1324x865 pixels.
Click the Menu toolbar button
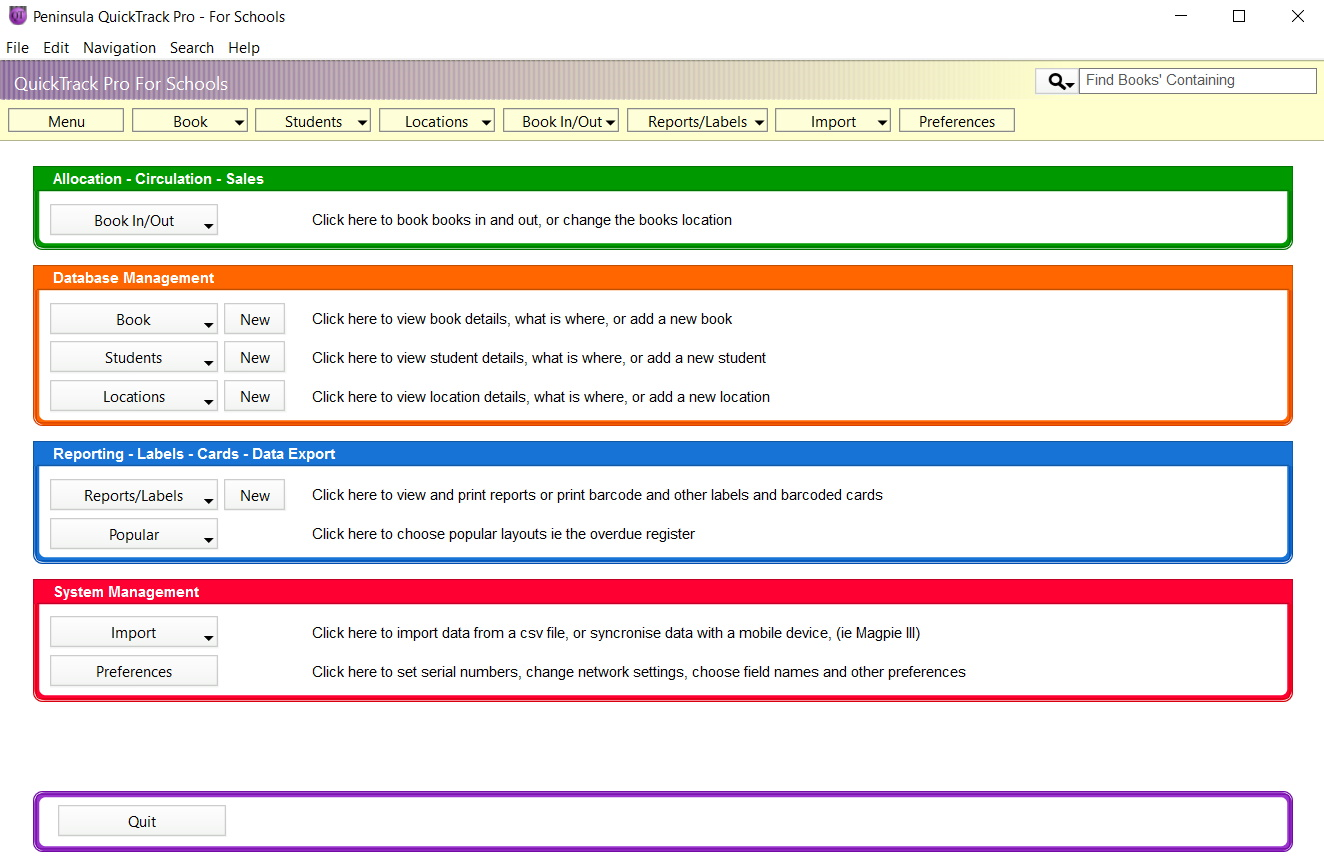tap(66, 121)
